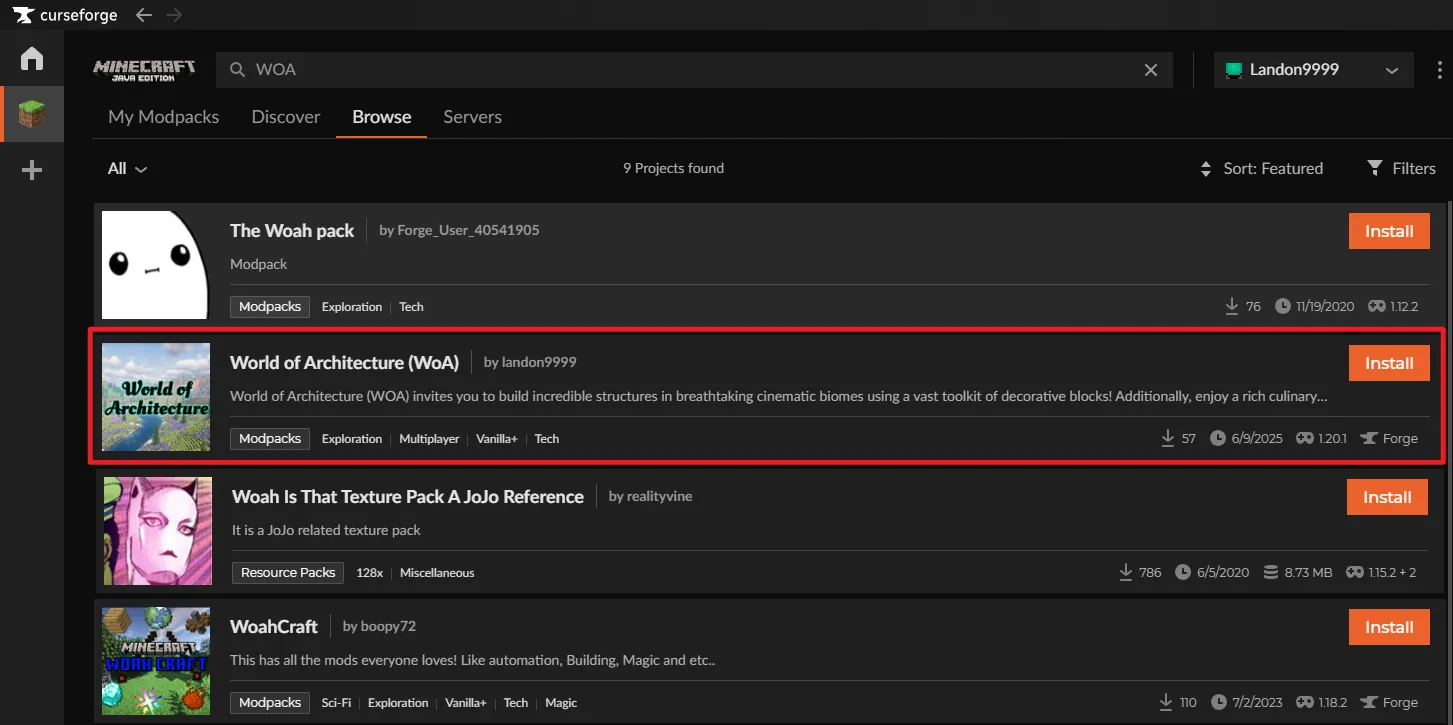The image size is (1453, 725).
Task: Click Exploration tag on The Woah pack
Action: [x=352, y=307]
